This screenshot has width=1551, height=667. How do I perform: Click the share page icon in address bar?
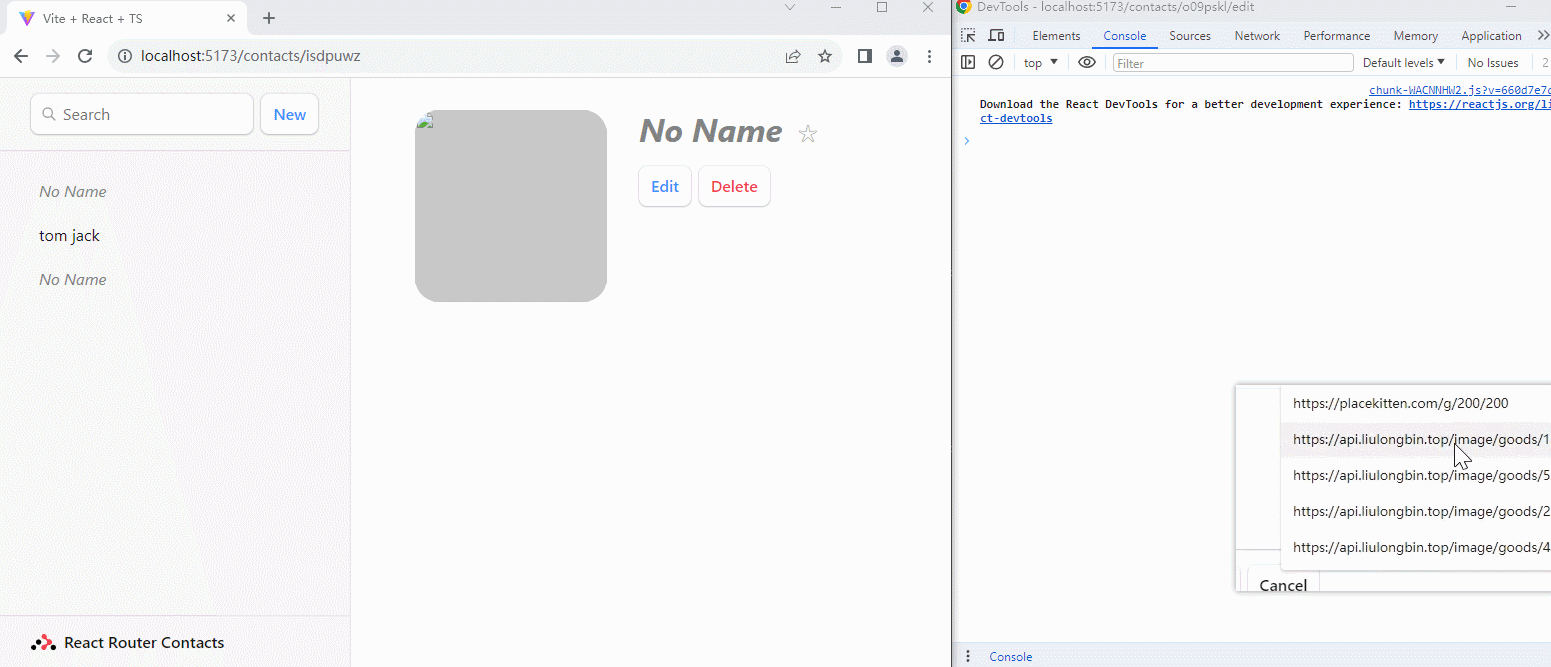[793, 56]
